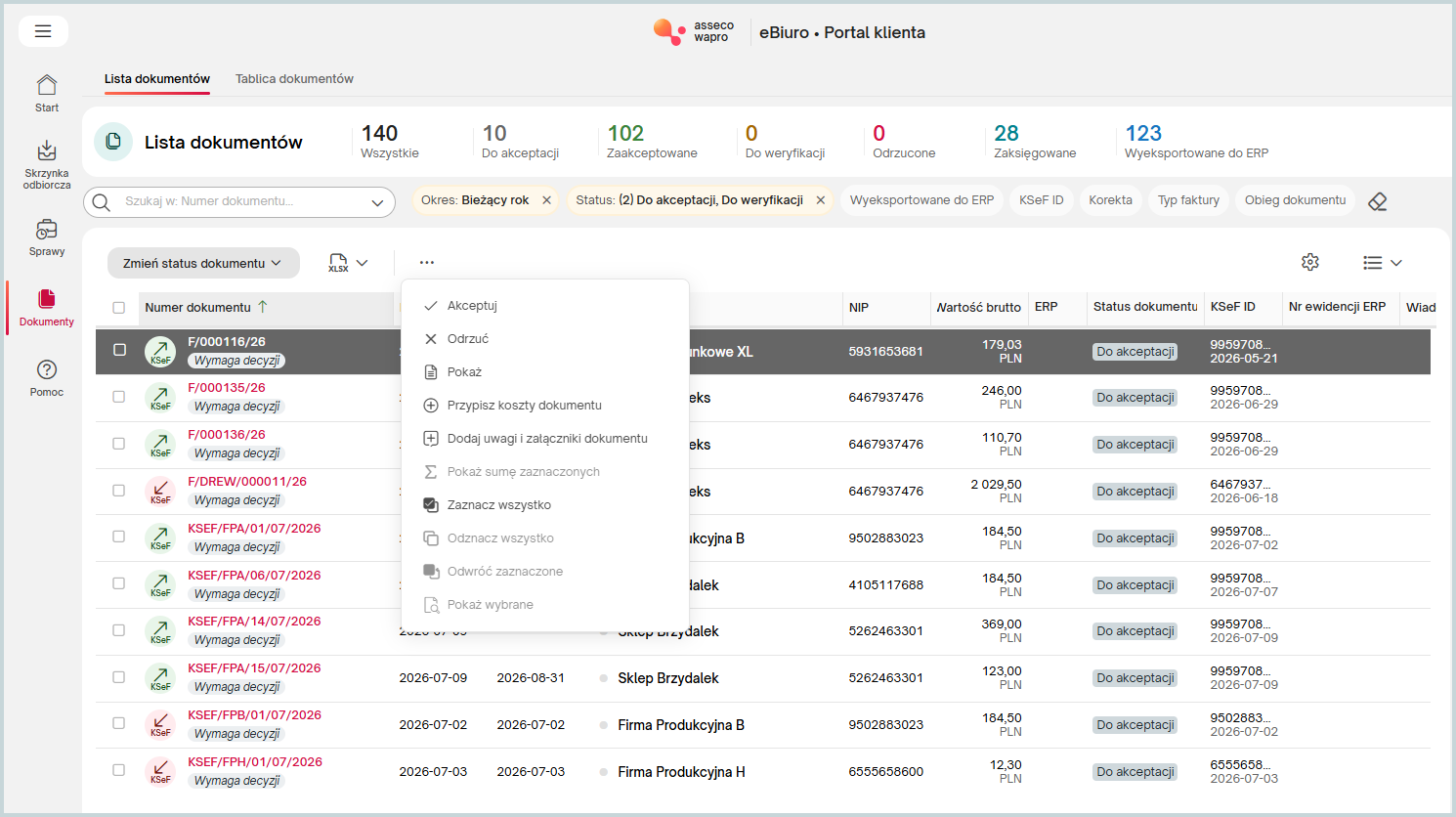Open the list view mode dropdown
The width and height of the screenshot is (1456, 817).
(1383, 263)
